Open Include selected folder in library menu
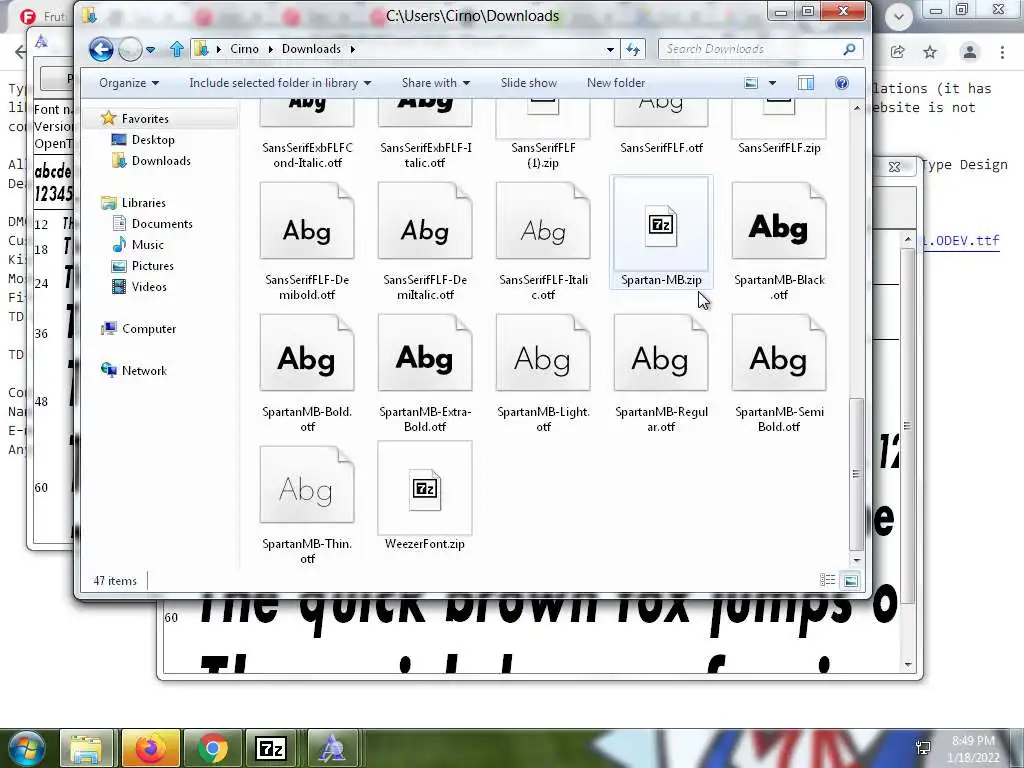Screen dimensions: 1024x768 point(280,83)
